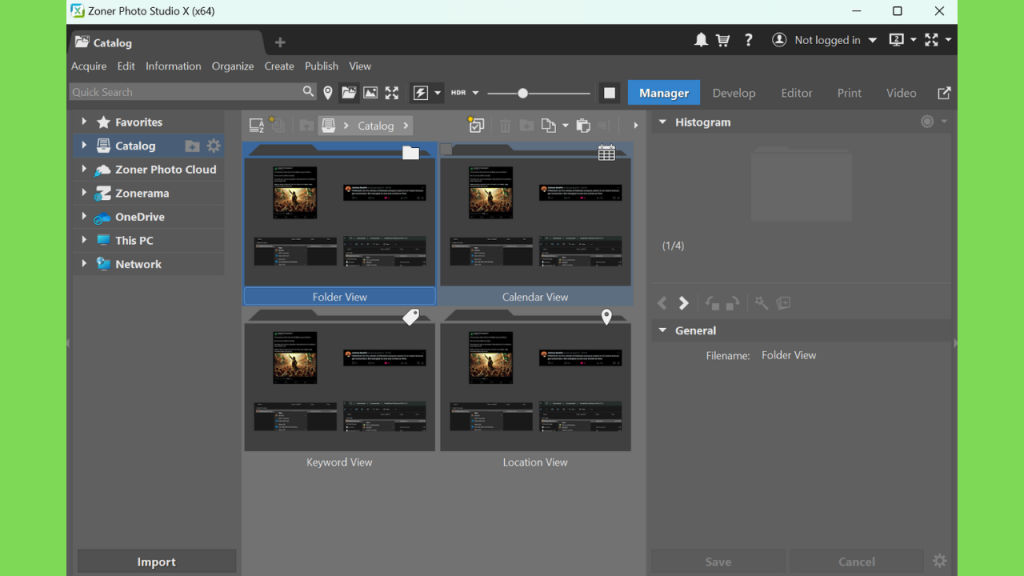1024x576 pixels.
Task: Select the Calendar View thumbnail
Action: click(x=535, y=224)
